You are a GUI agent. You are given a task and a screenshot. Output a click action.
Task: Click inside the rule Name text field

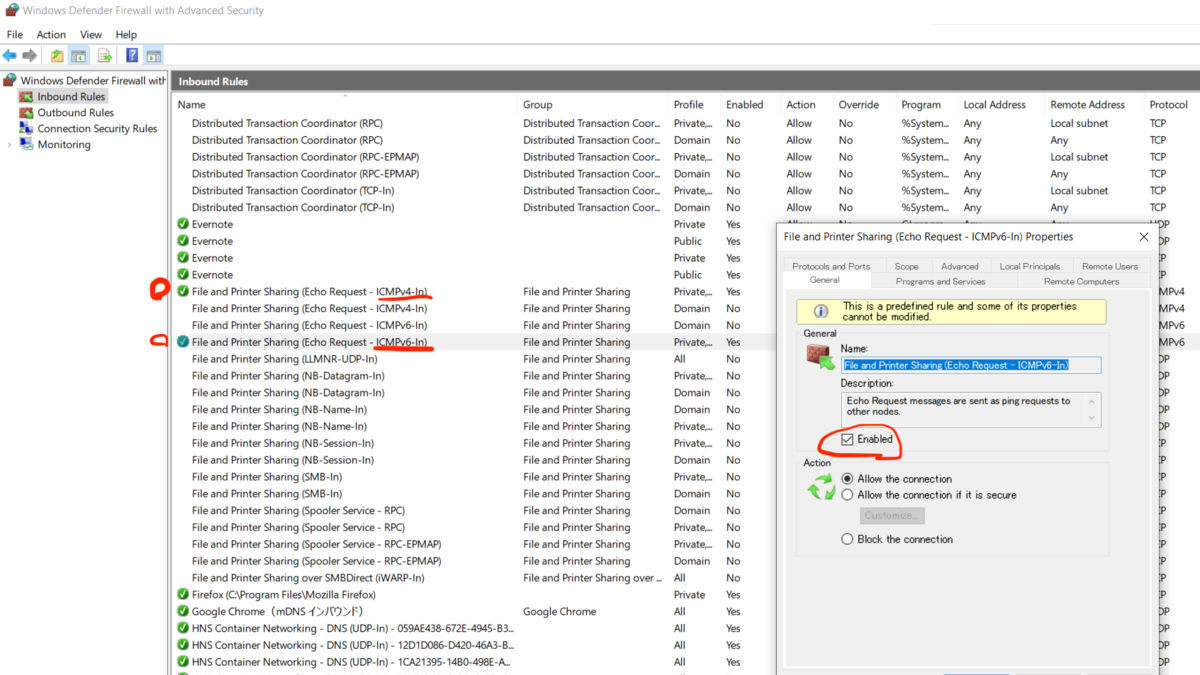point(971,365)
